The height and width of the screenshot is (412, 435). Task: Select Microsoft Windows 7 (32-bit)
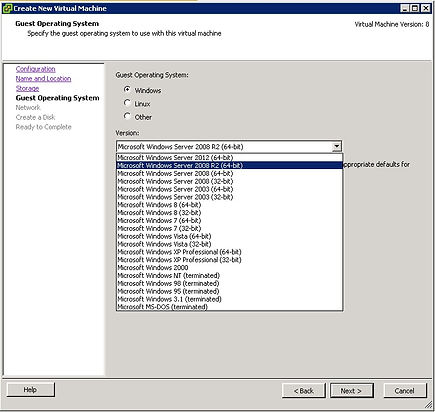tap(229, 228)
